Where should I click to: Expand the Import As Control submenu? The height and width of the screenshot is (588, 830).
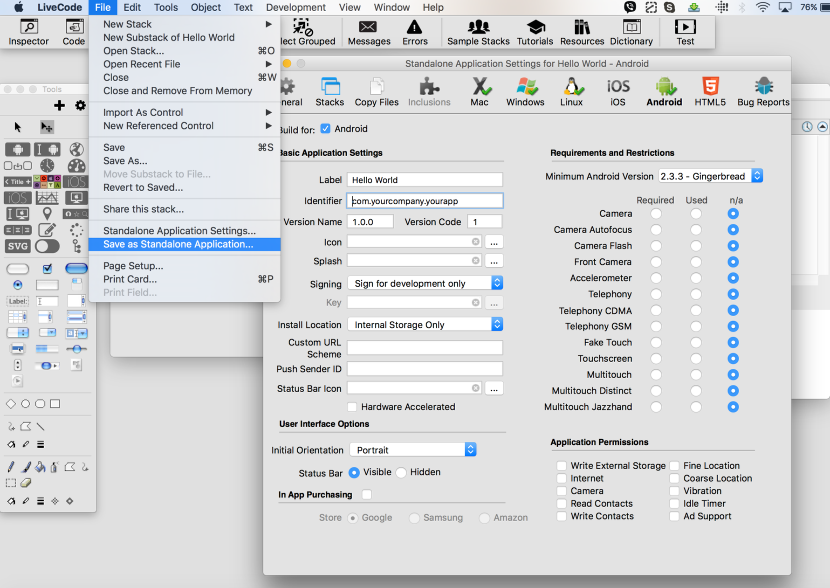185,112
